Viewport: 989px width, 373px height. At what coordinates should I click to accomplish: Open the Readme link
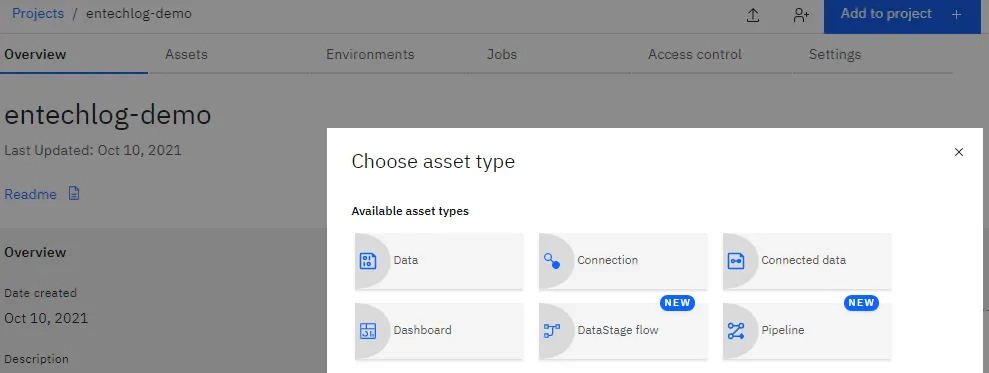tap(30, 194)
